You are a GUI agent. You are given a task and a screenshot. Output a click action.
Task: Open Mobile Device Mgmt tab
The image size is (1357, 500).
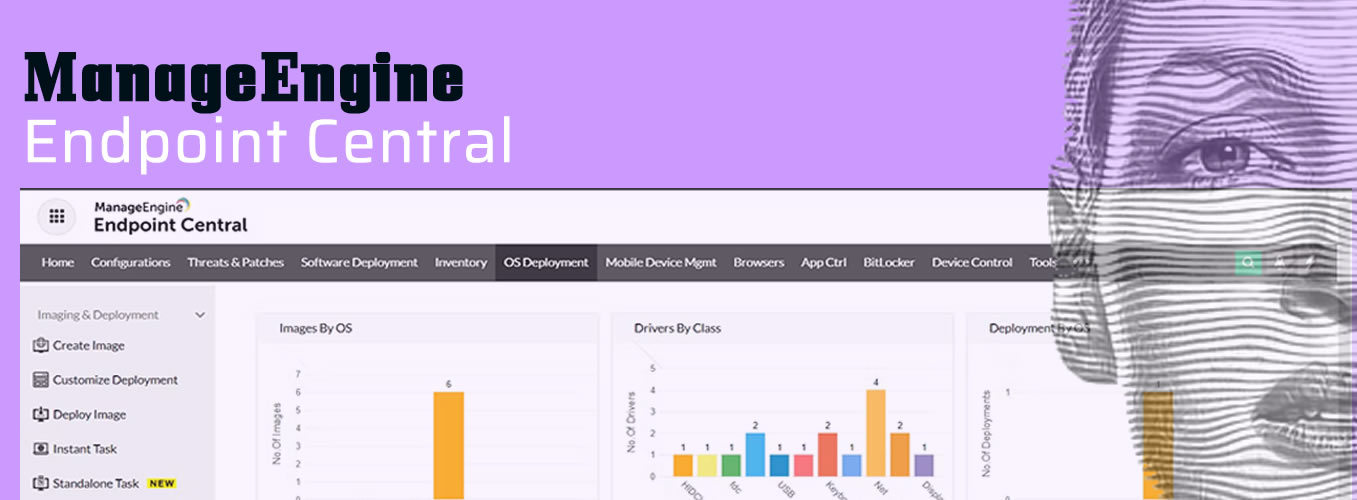coord(661,263)
